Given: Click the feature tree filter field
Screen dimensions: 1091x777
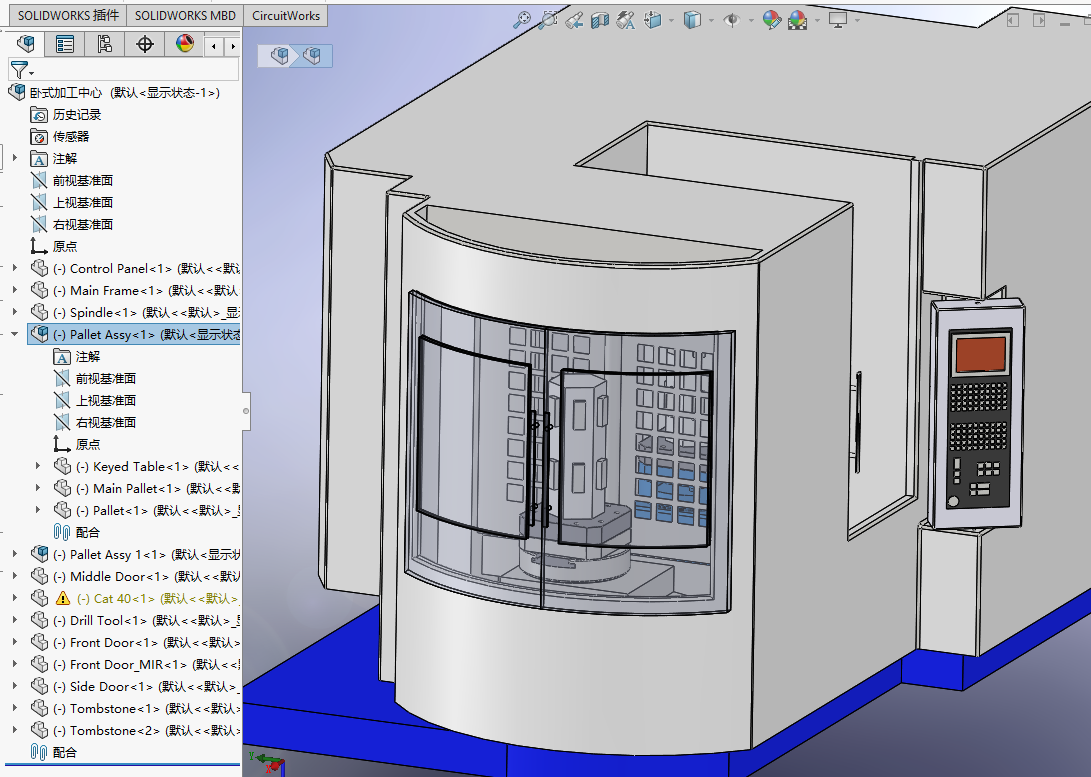Looking at the screenshot, I should click(x=135, y=70).
